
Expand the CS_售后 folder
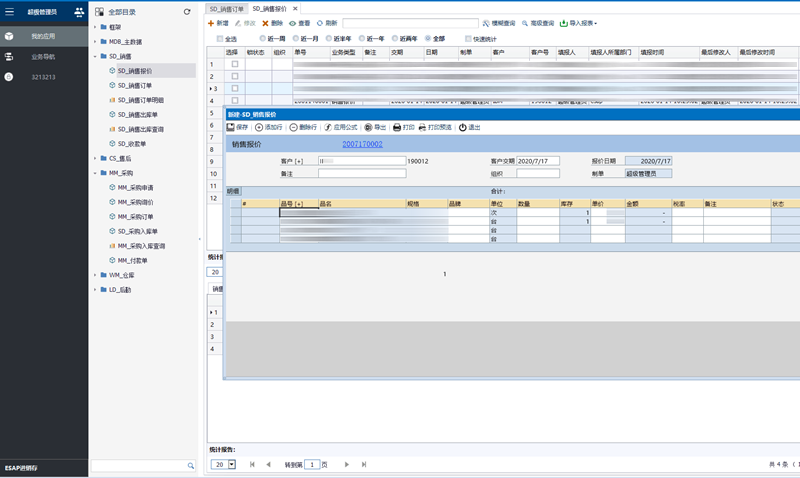(x=95, y=158)
